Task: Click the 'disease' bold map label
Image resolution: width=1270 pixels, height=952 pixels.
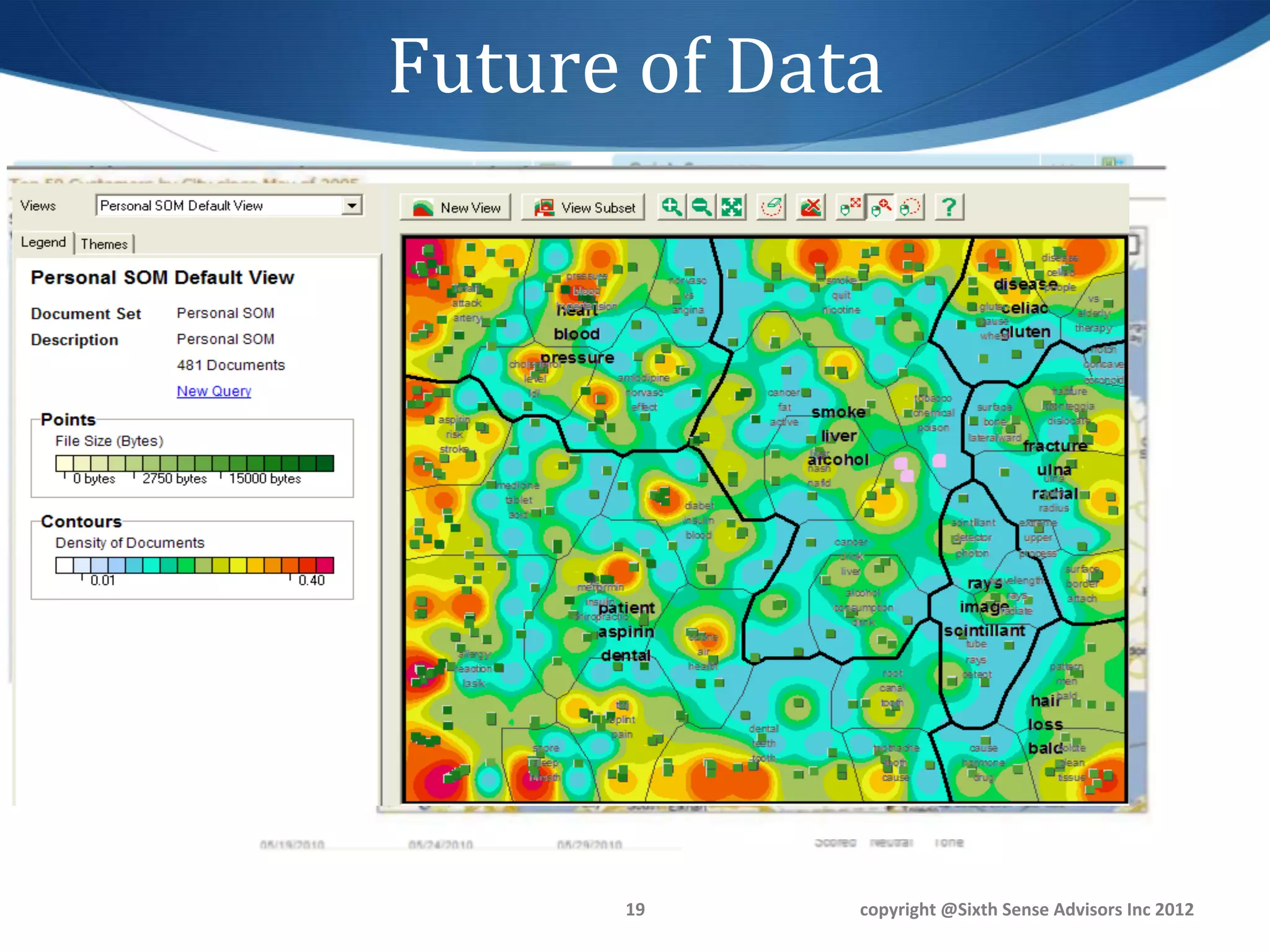Action: coord(1026,284)
